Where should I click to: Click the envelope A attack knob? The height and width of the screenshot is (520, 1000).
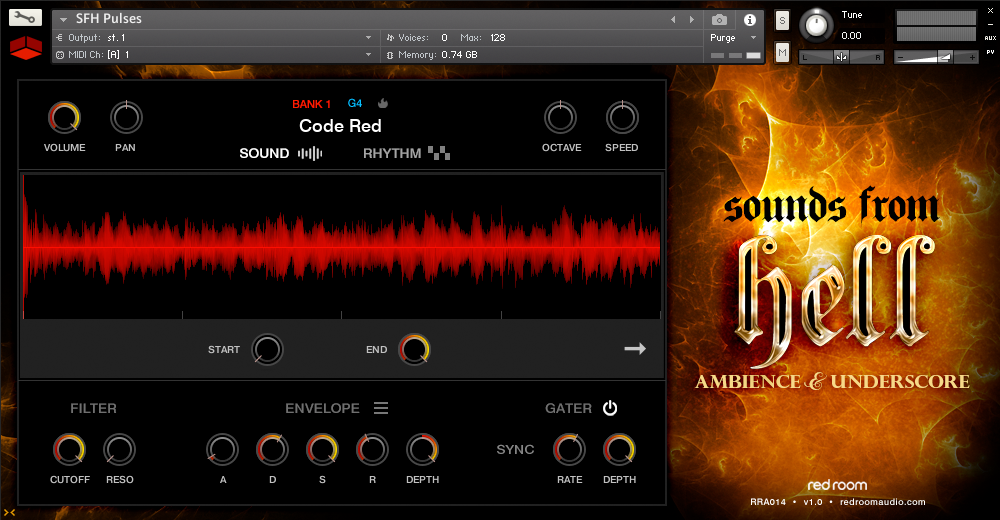coord(222,449)
